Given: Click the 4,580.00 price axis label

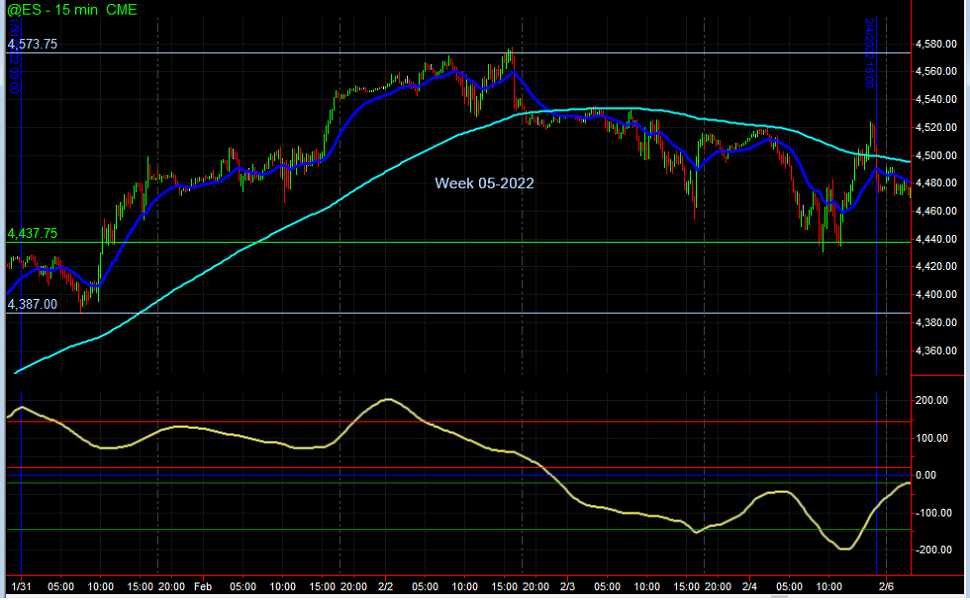Looking at the screenshot, I should [937, 44].
